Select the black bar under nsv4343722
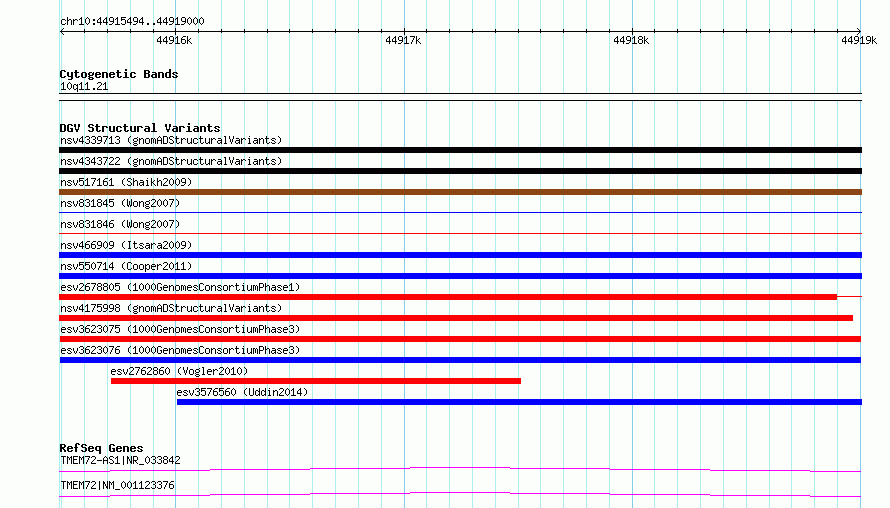Viewport: 890px width, 508px height. (x=460, y=171)
